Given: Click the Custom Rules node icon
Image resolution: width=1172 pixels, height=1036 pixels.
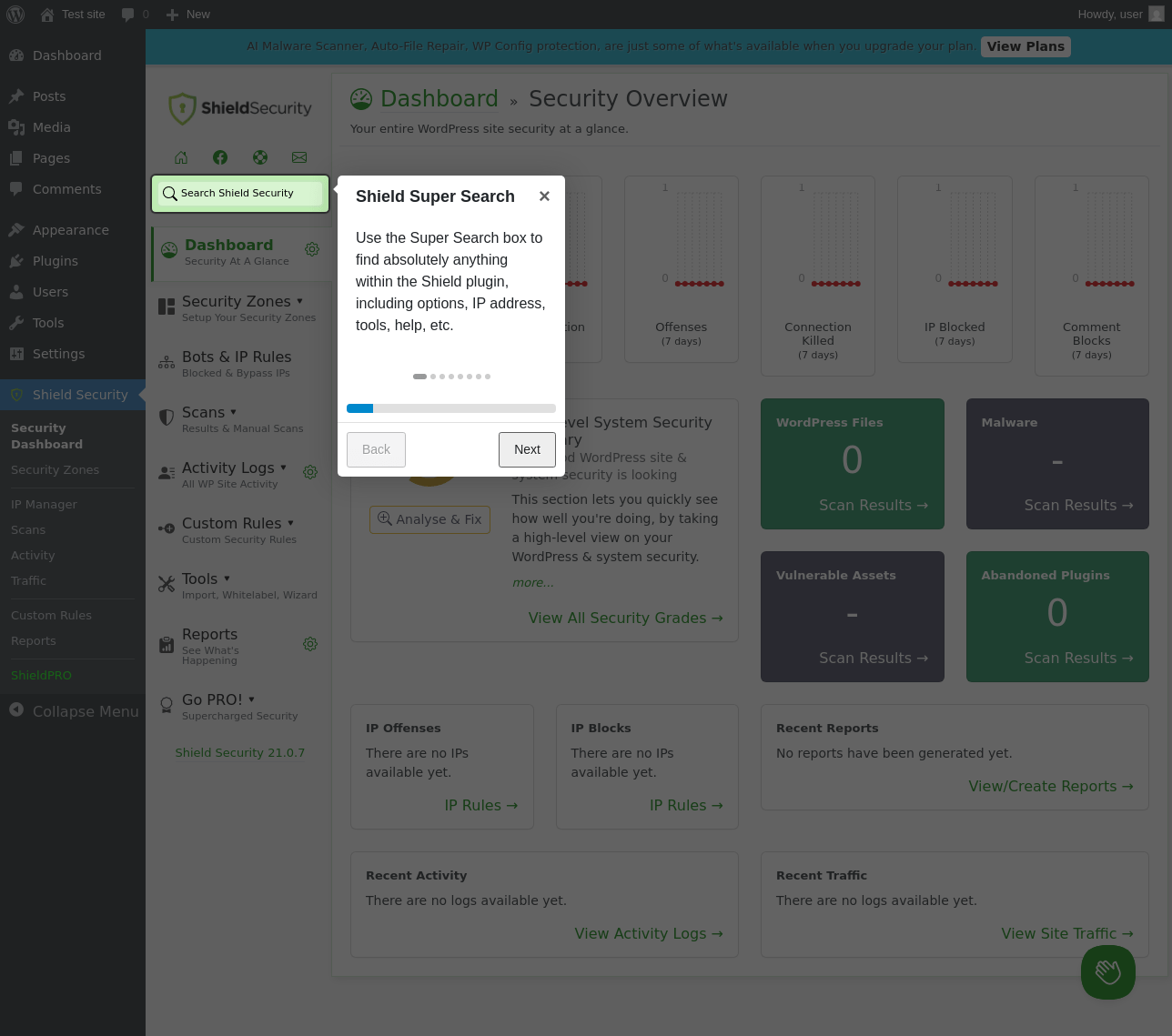Looking at the screenshot, I should point(167,528).
